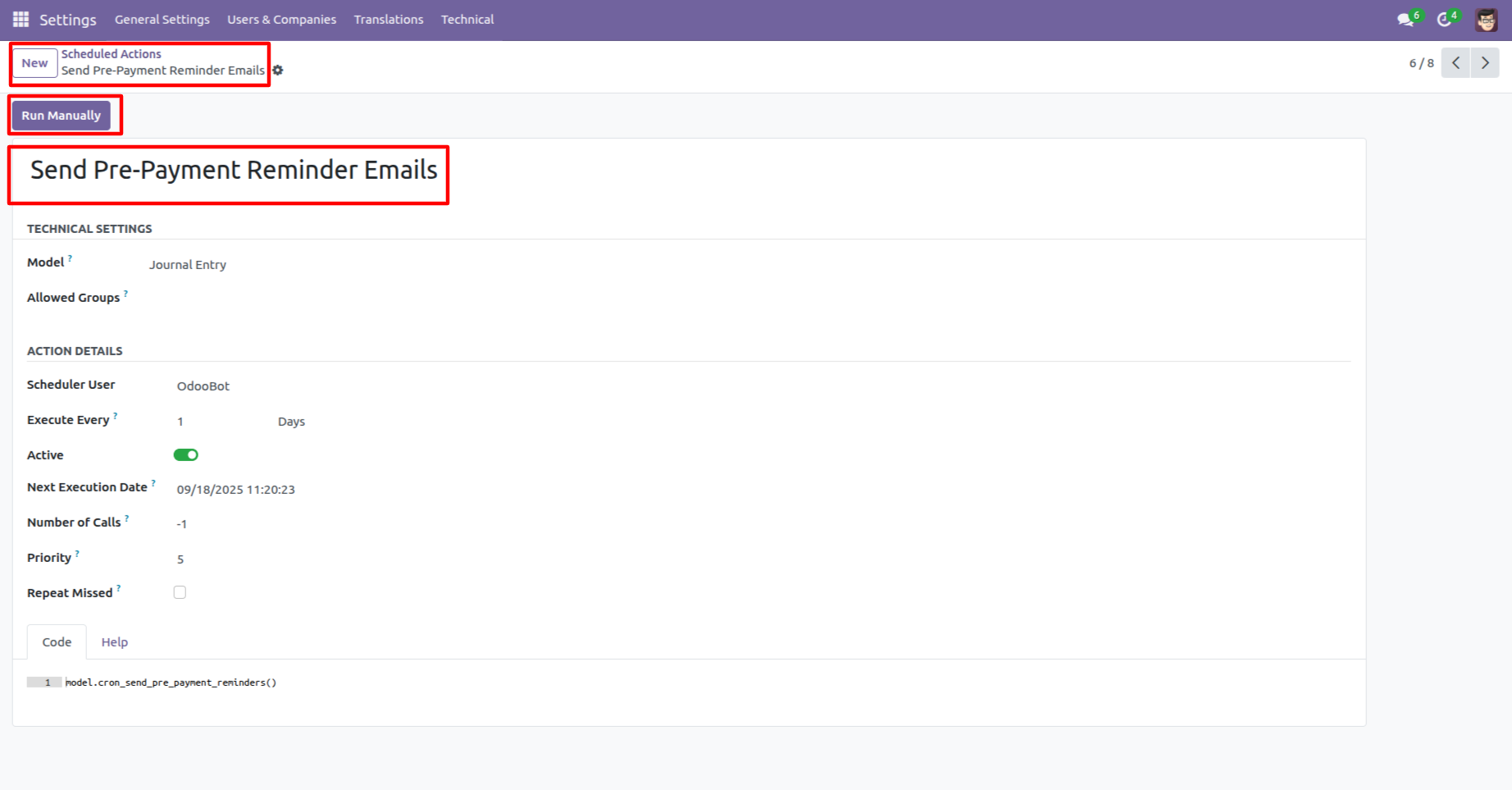The height and width of the screenshot is (790, 1512).
Task: Switch to the Code tab
Action: (57, 642)
